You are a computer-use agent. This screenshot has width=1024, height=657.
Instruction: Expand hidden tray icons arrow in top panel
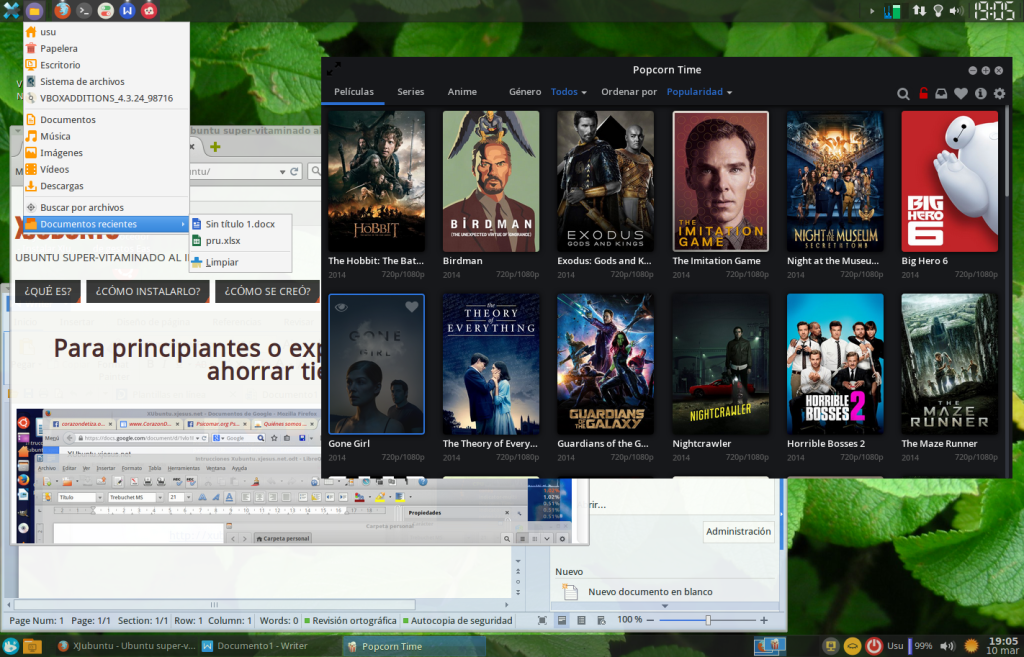coord(872,10)
